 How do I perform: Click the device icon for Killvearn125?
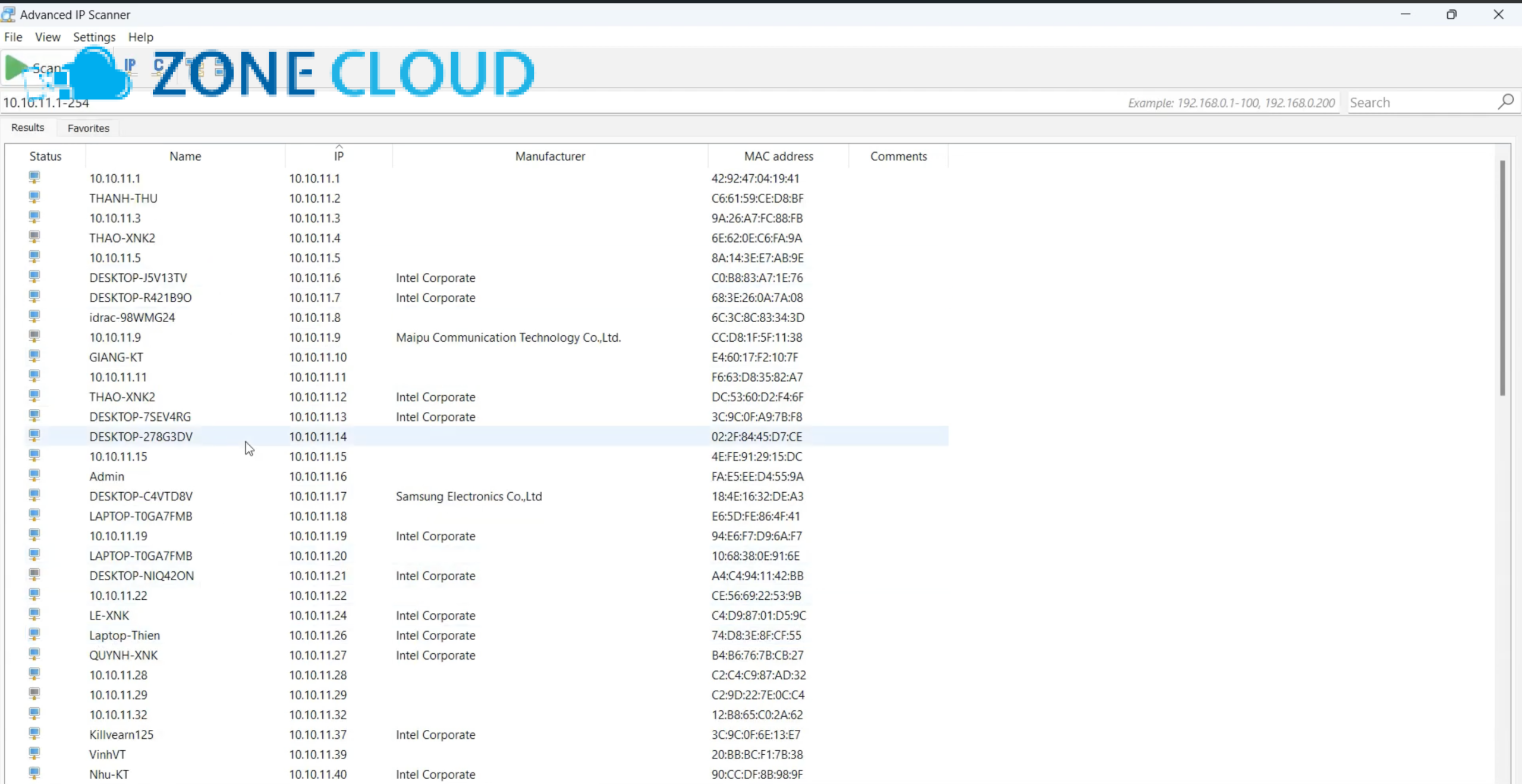coord(34,733)
